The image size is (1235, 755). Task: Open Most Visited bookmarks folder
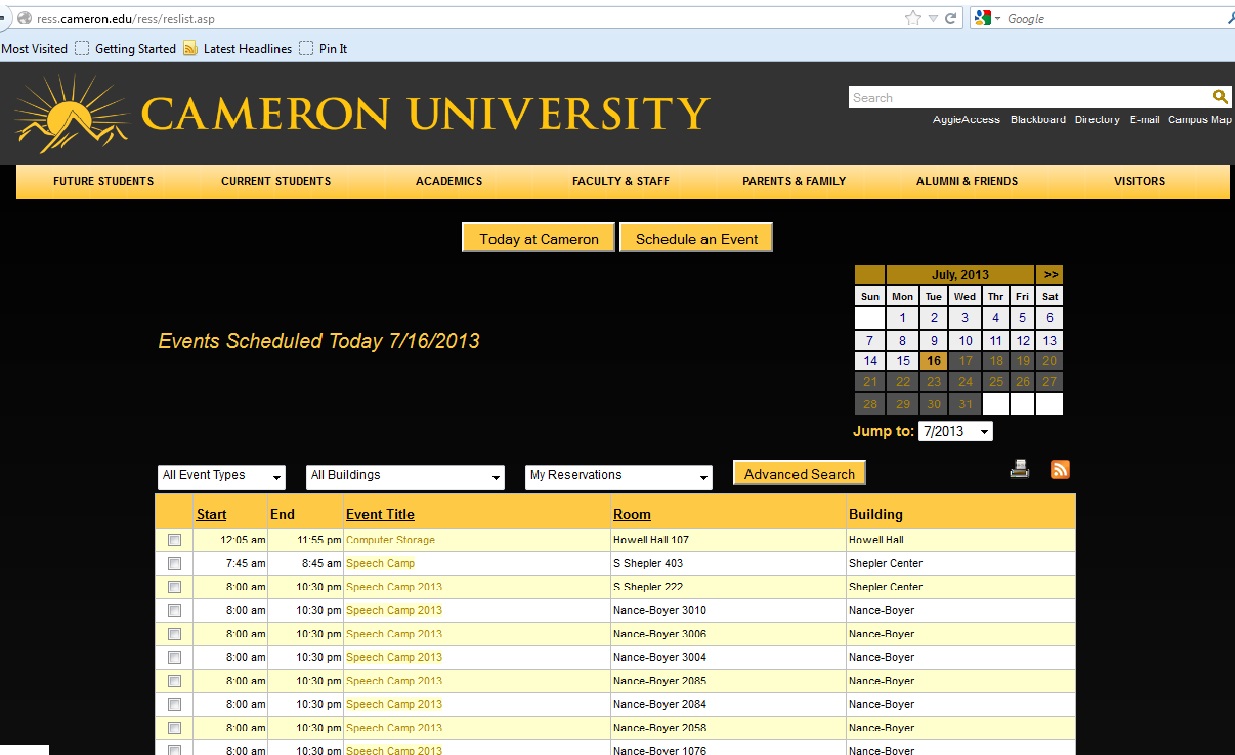(x=34, y=48)
